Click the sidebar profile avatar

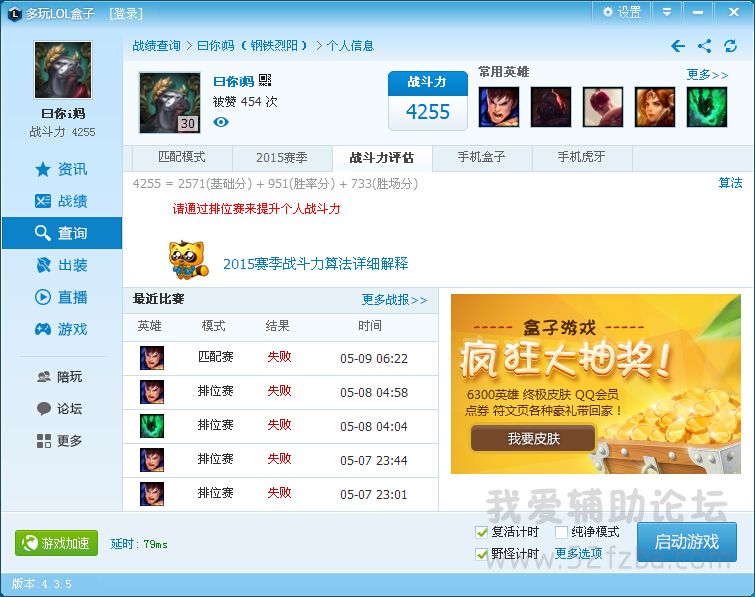[x=63, y=70]
